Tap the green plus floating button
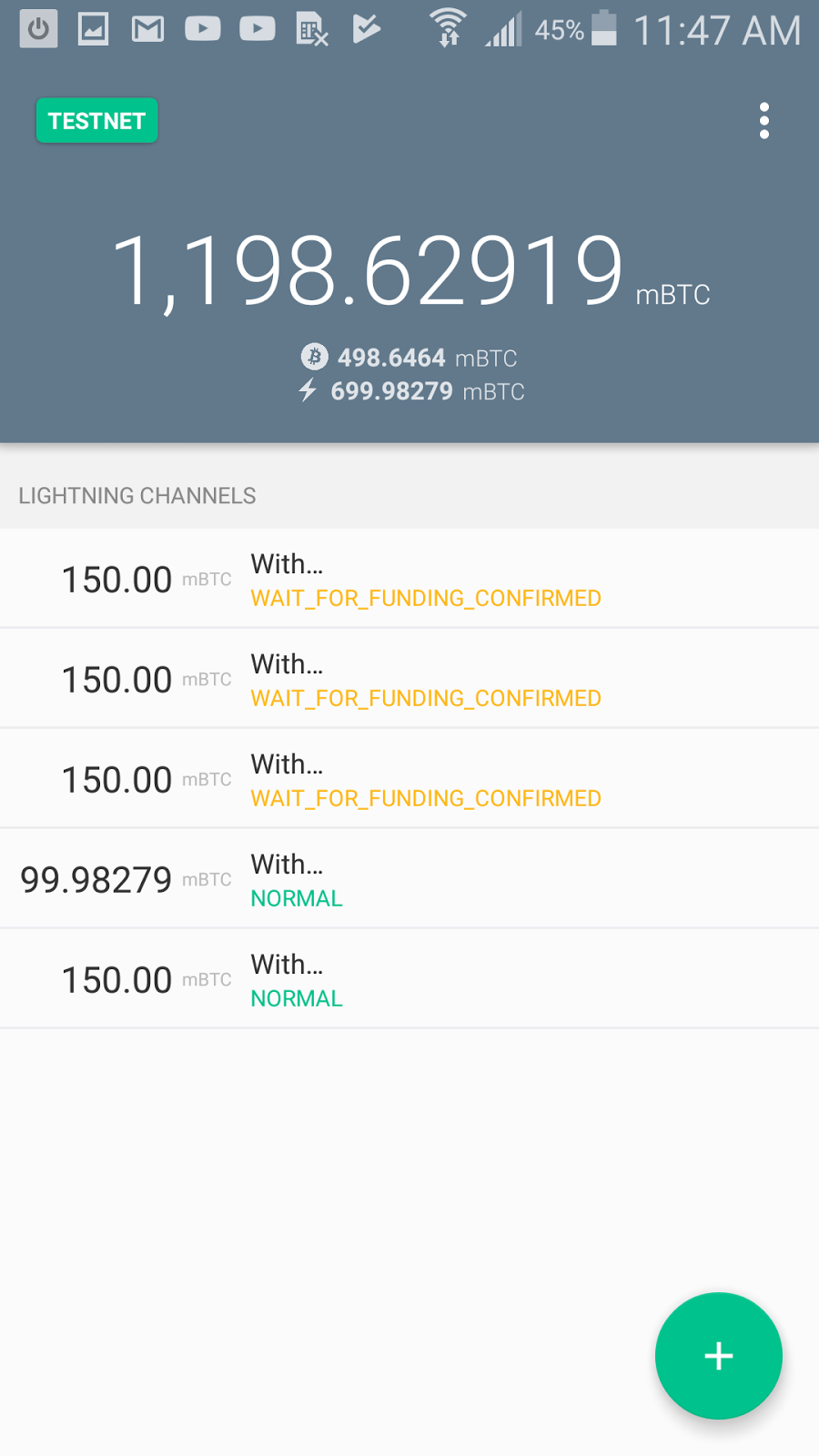 click(x=718, y=1355)
